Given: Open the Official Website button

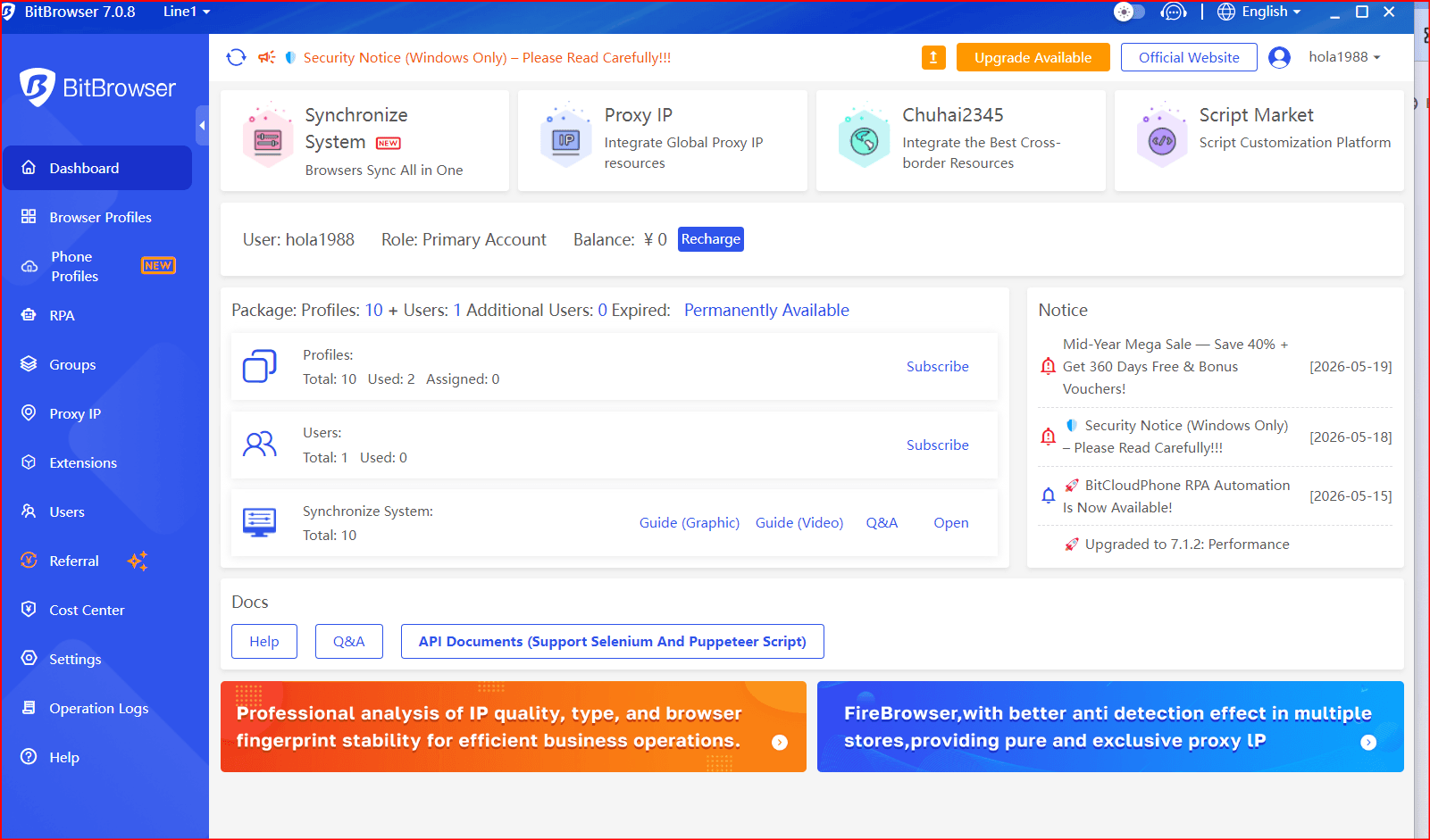Looking at the screenshot, I should [x=1189, y=57].
